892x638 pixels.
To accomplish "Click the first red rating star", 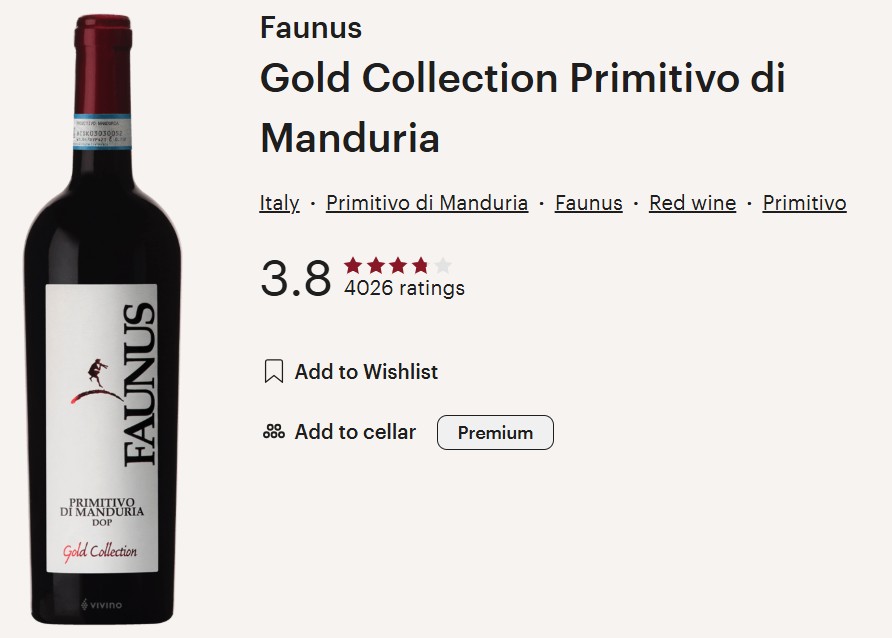I will pos(353,265).
